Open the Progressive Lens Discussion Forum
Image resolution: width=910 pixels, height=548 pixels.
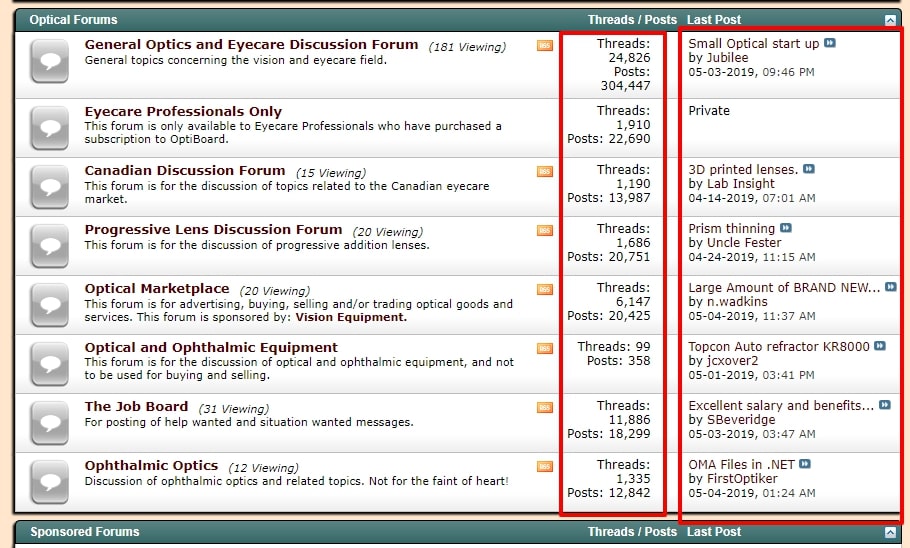(213, 230)
